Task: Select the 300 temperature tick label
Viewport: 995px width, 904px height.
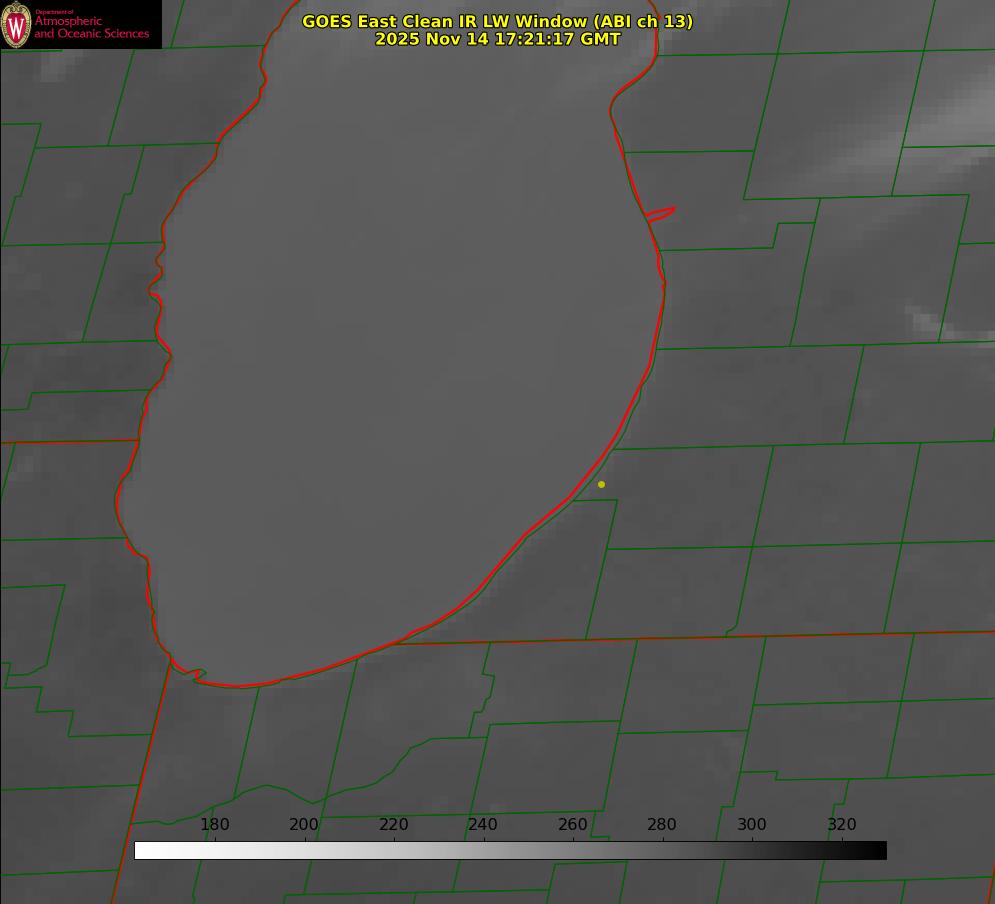Action: 752,825
